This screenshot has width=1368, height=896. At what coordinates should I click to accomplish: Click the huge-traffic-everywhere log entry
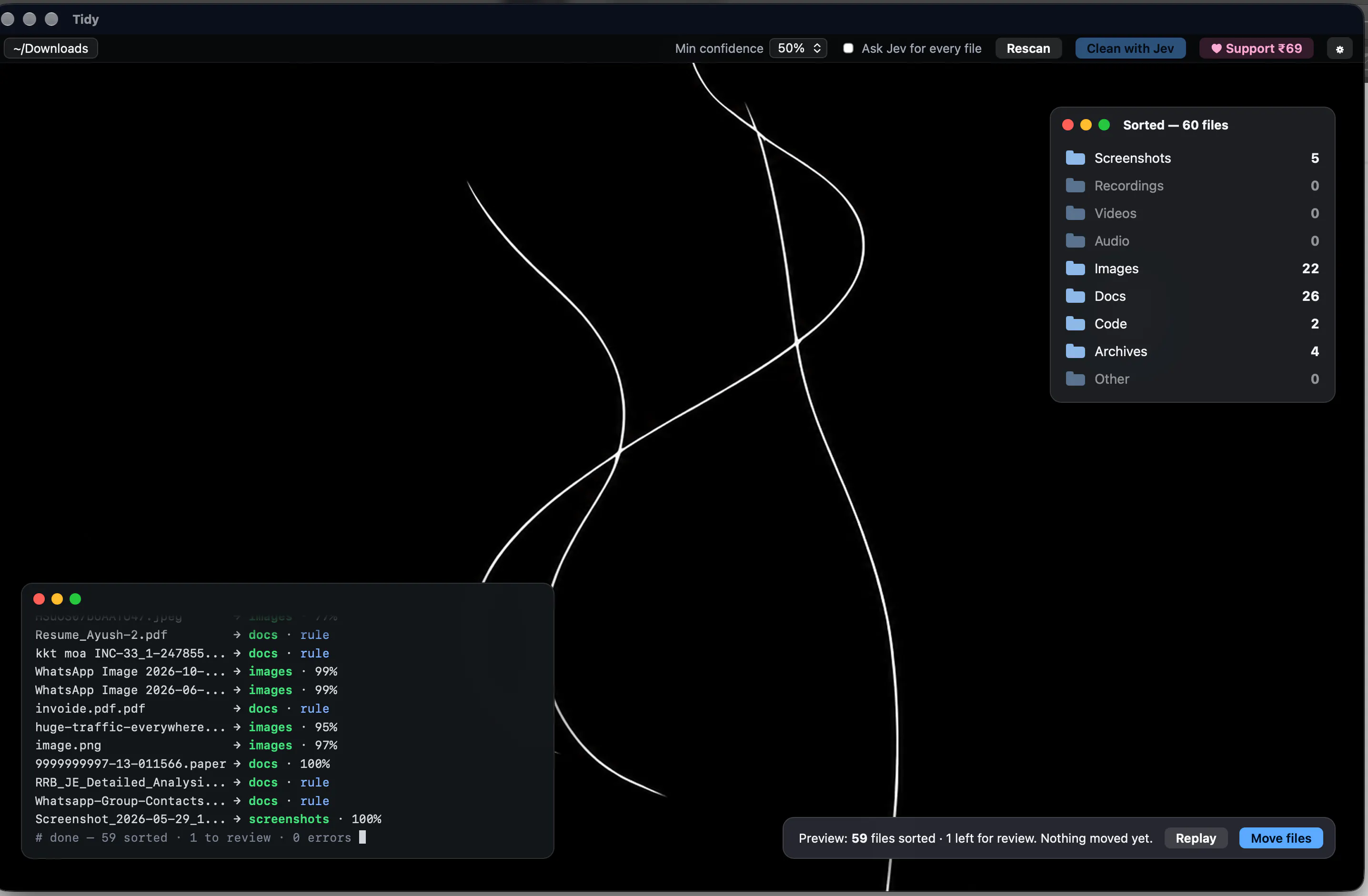click(x=186, y=727)
